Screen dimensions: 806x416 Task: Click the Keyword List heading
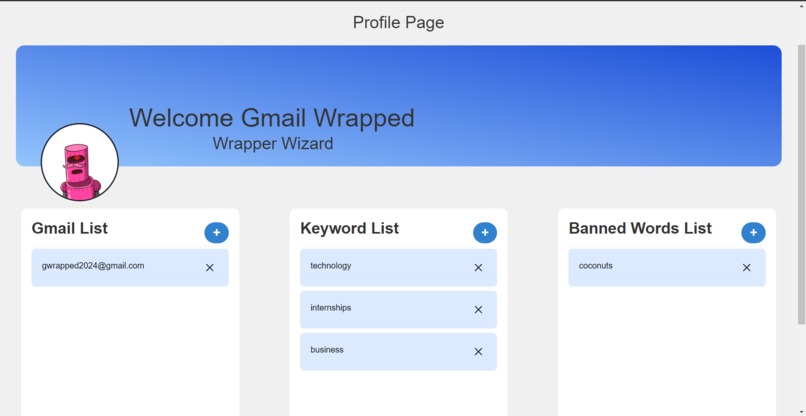[x=350, y=228]
